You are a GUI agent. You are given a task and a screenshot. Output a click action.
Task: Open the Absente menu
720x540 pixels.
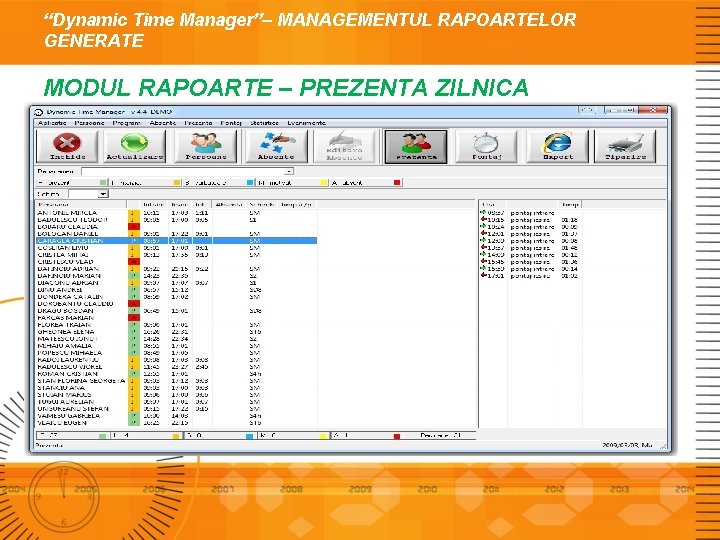[x=163, y=123]
